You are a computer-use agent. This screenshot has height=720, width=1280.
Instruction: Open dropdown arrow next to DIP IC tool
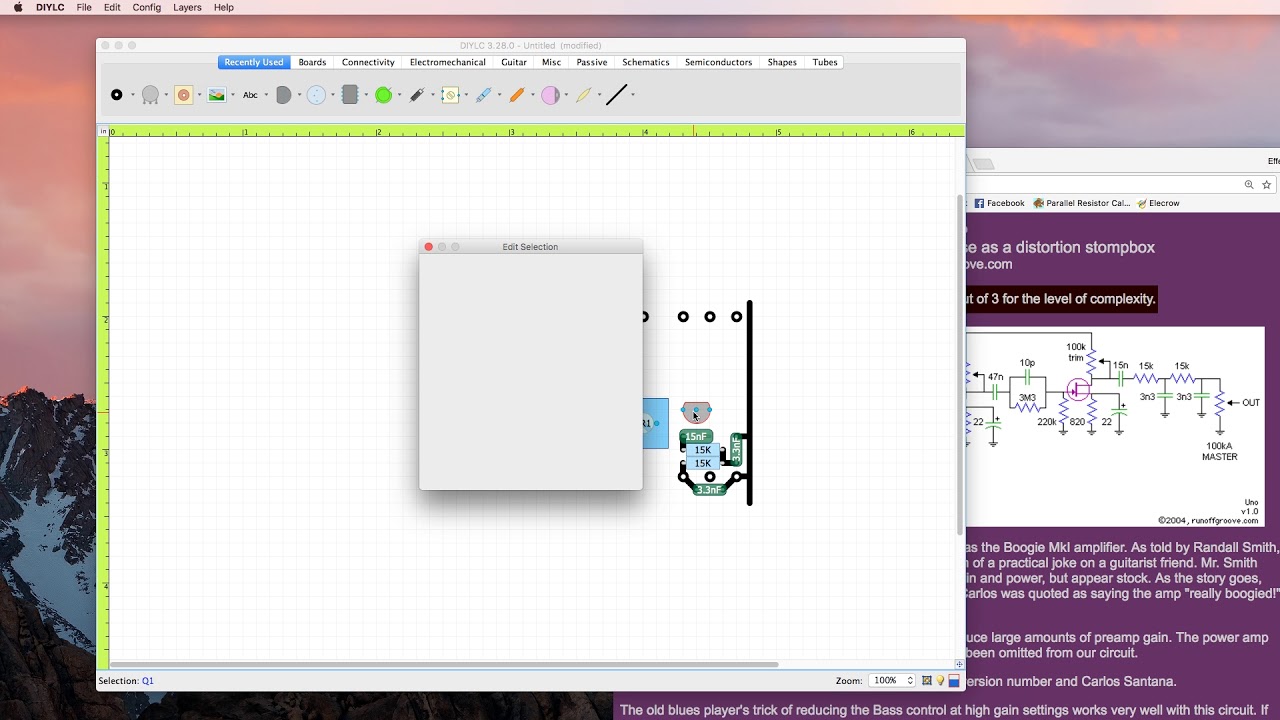tap(366, 96)
